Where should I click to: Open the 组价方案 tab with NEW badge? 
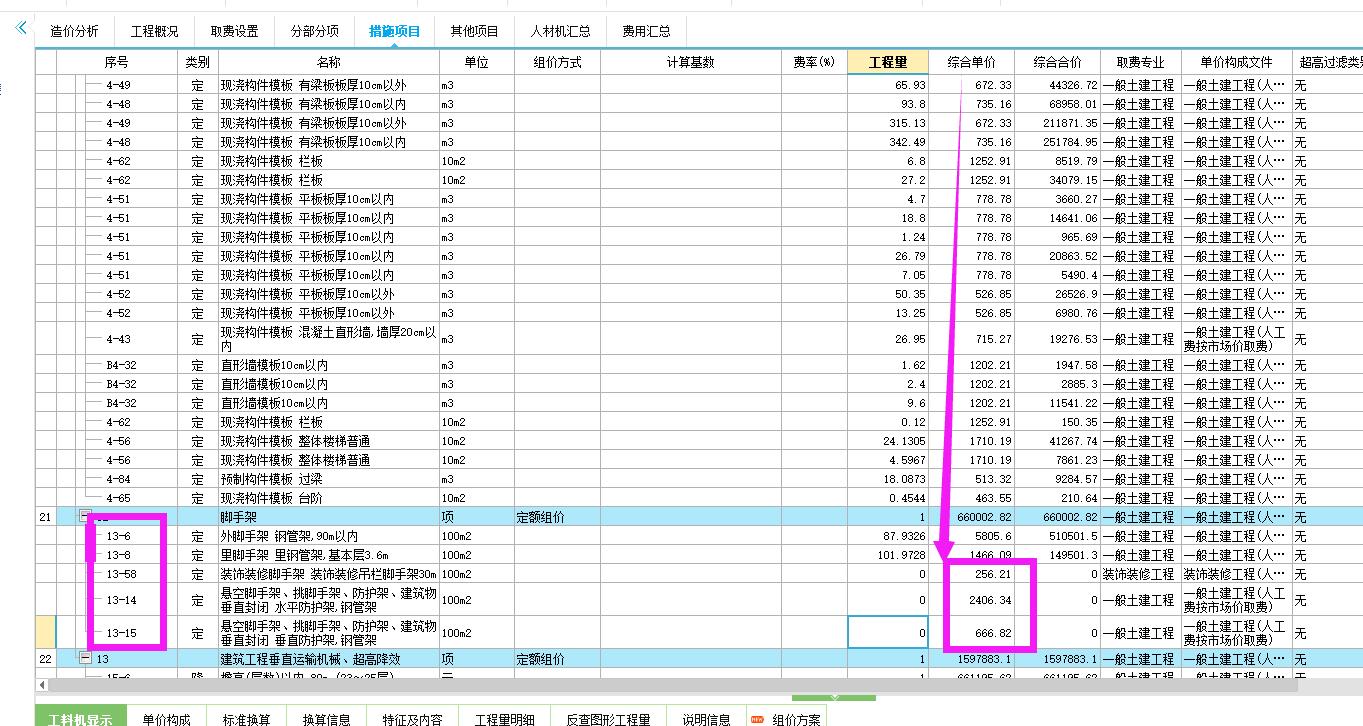788,716
